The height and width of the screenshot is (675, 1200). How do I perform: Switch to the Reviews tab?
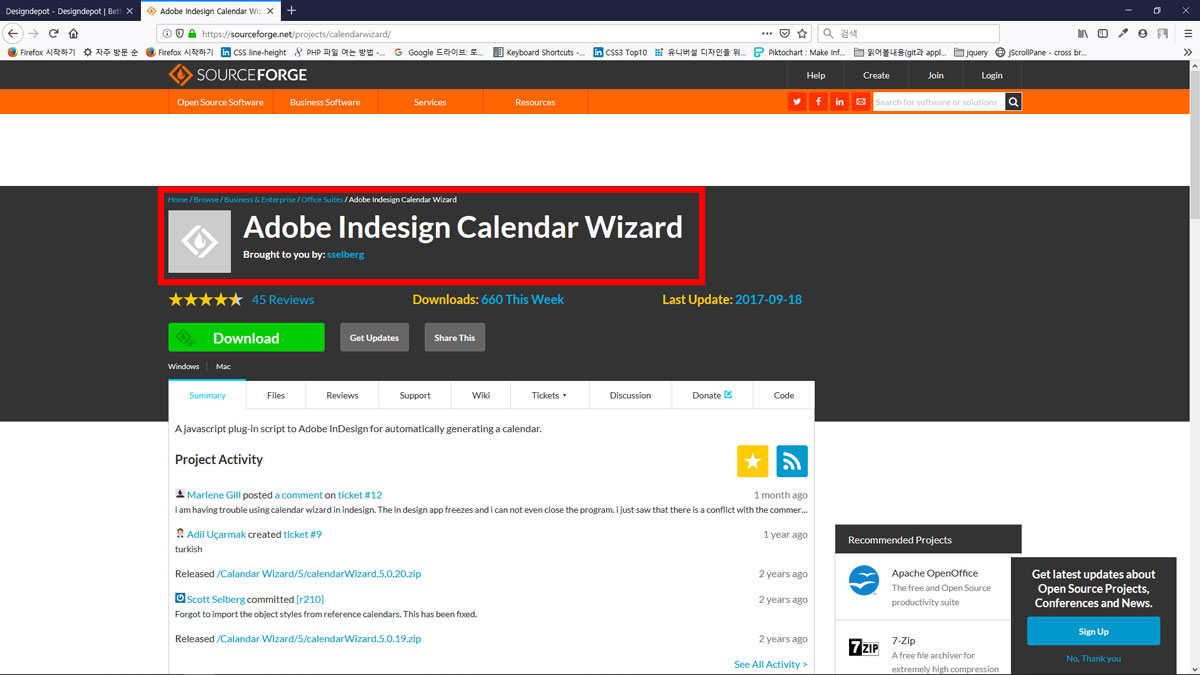point(342,395)
